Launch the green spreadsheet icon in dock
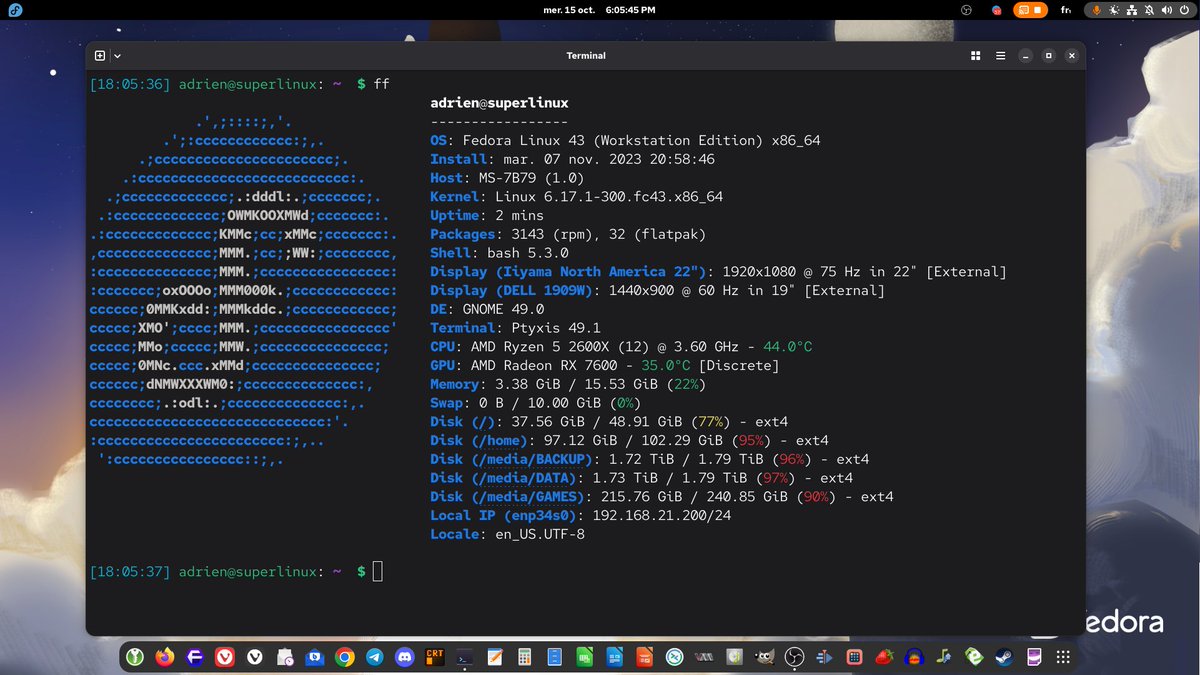Screen dimensions: 1200x675 coord(584,657)
